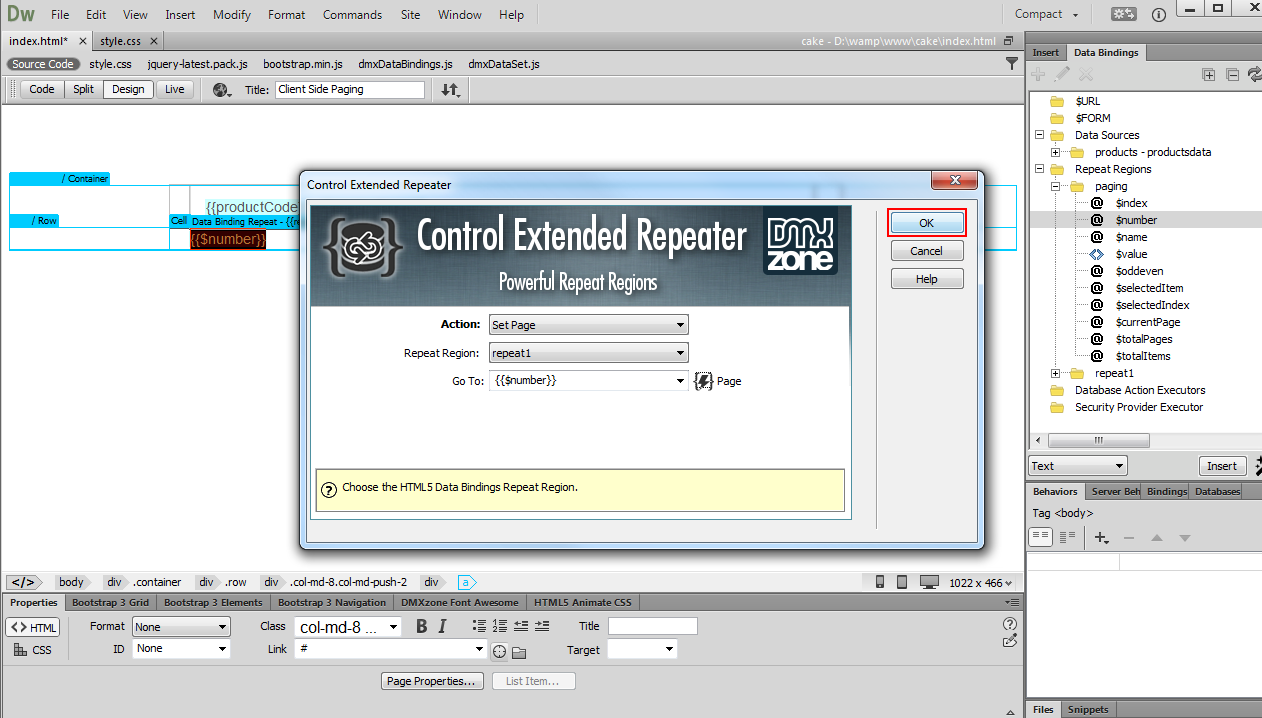Click the Data Bindings horizontal scrollbar
The height and width of the screenshot is (718, 1262).
pyautogui.click(x=1097, y=440)
